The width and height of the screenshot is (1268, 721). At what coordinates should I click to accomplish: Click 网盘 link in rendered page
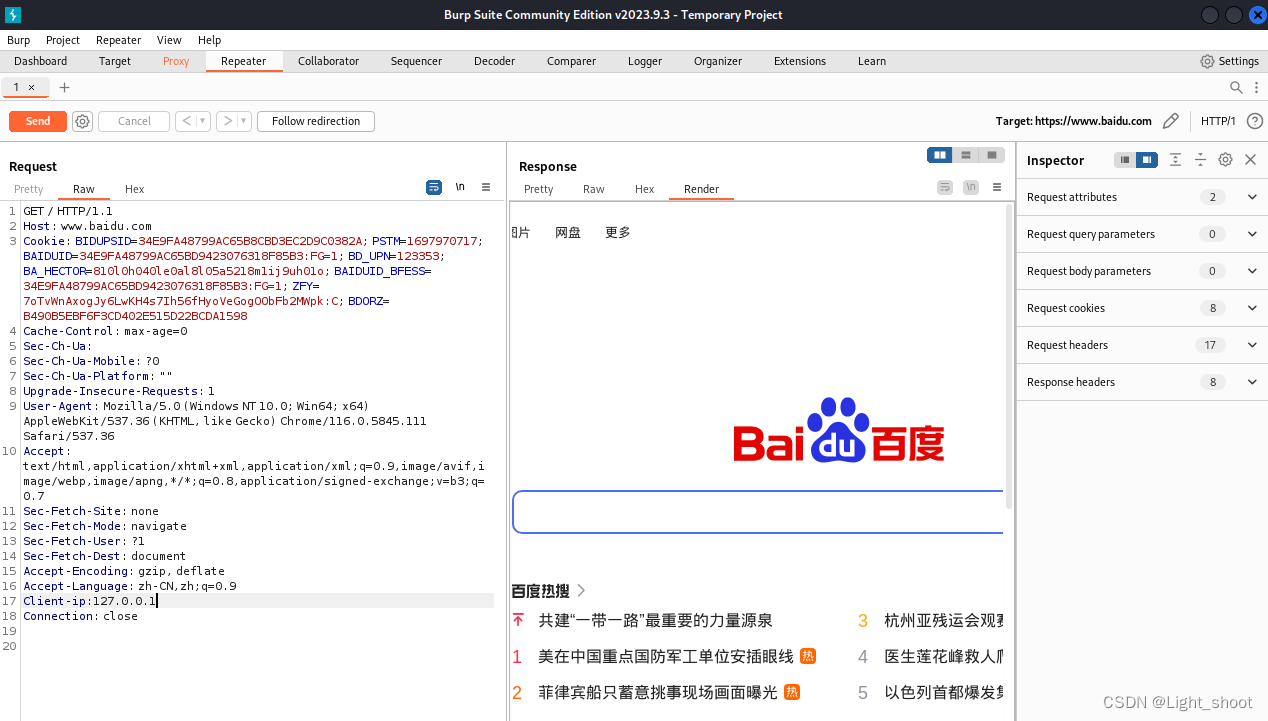(568, 232)
